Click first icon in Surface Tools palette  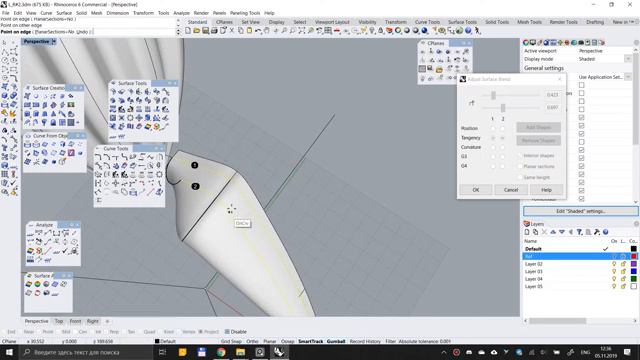click(x=113, y=92)
